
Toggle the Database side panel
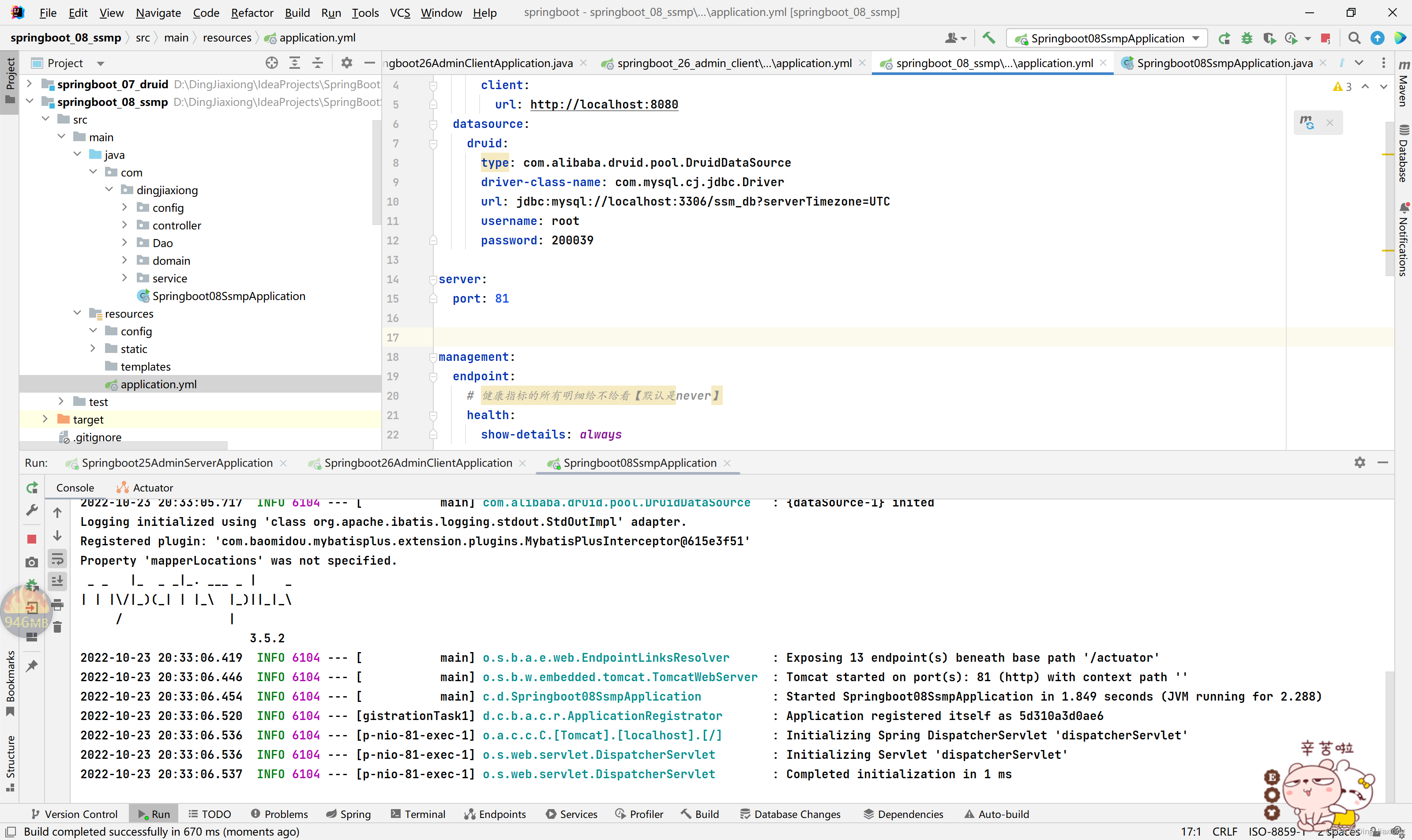click(1403, 154)
